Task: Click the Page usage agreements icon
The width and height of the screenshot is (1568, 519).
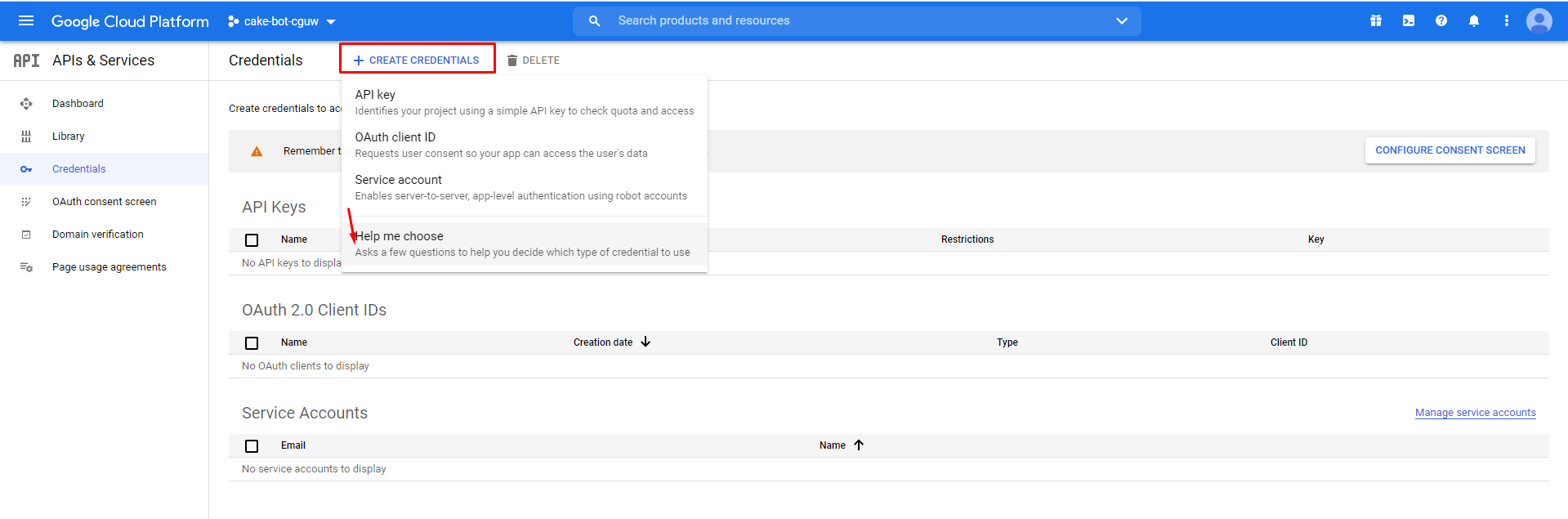Action: point(26,267)
